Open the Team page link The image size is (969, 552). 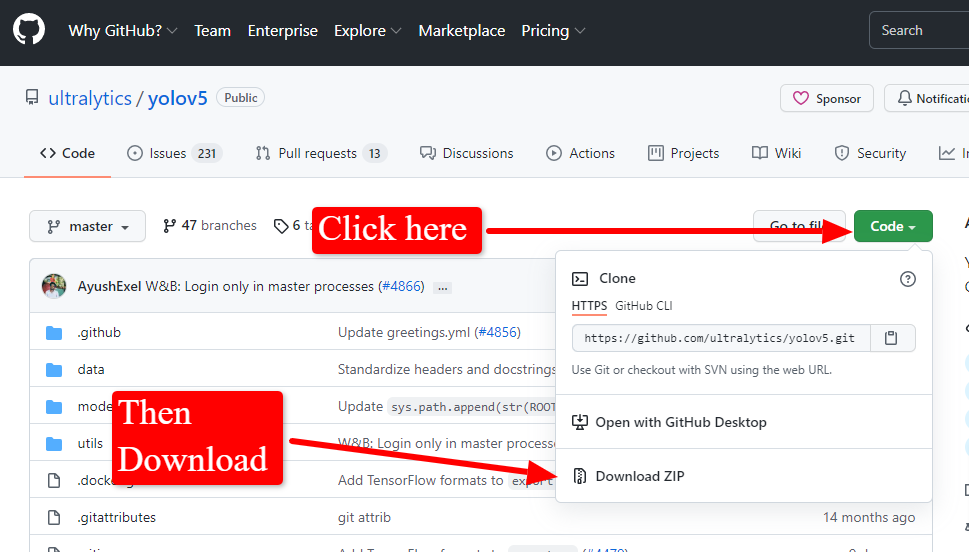pyautogui.click(x=213, y=31)
